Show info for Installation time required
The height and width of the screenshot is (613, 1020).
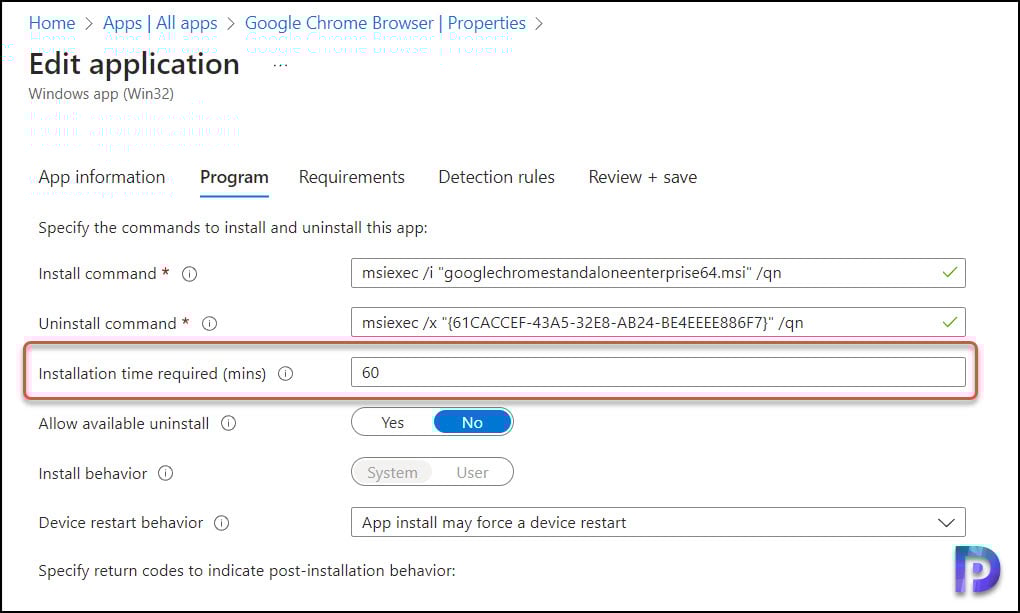[286, 374]
